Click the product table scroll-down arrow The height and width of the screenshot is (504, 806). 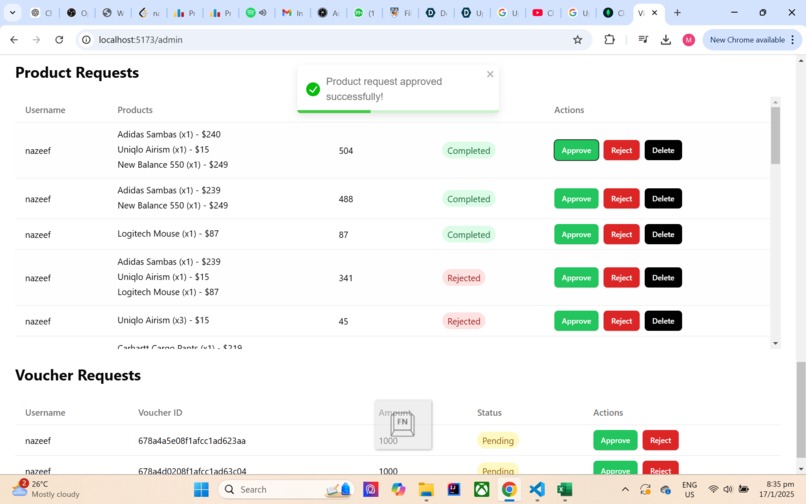pyautogui.click(x=775, y=343)
